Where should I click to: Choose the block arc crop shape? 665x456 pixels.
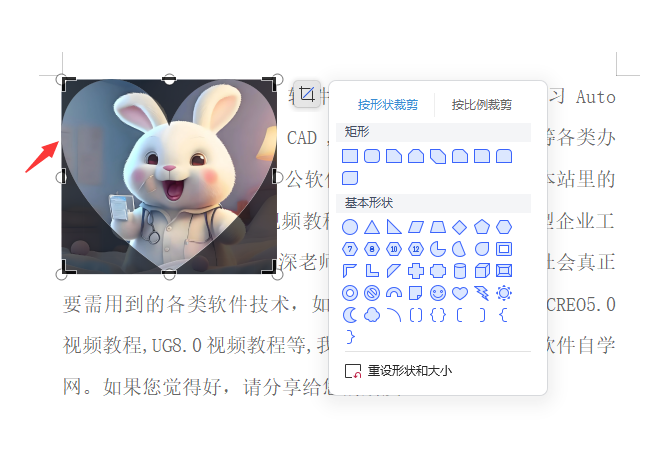pos(394,293)
